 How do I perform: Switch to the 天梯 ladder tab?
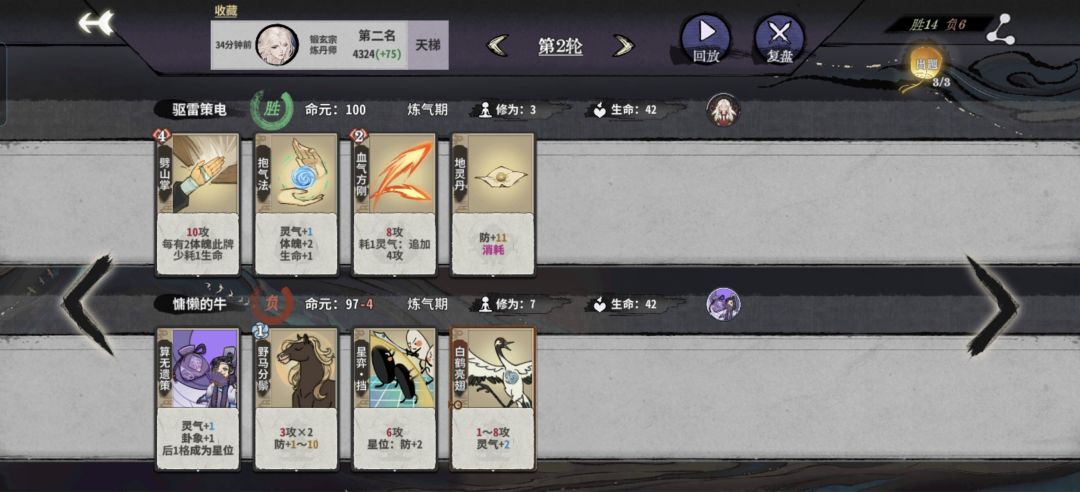tap(428, 45)
